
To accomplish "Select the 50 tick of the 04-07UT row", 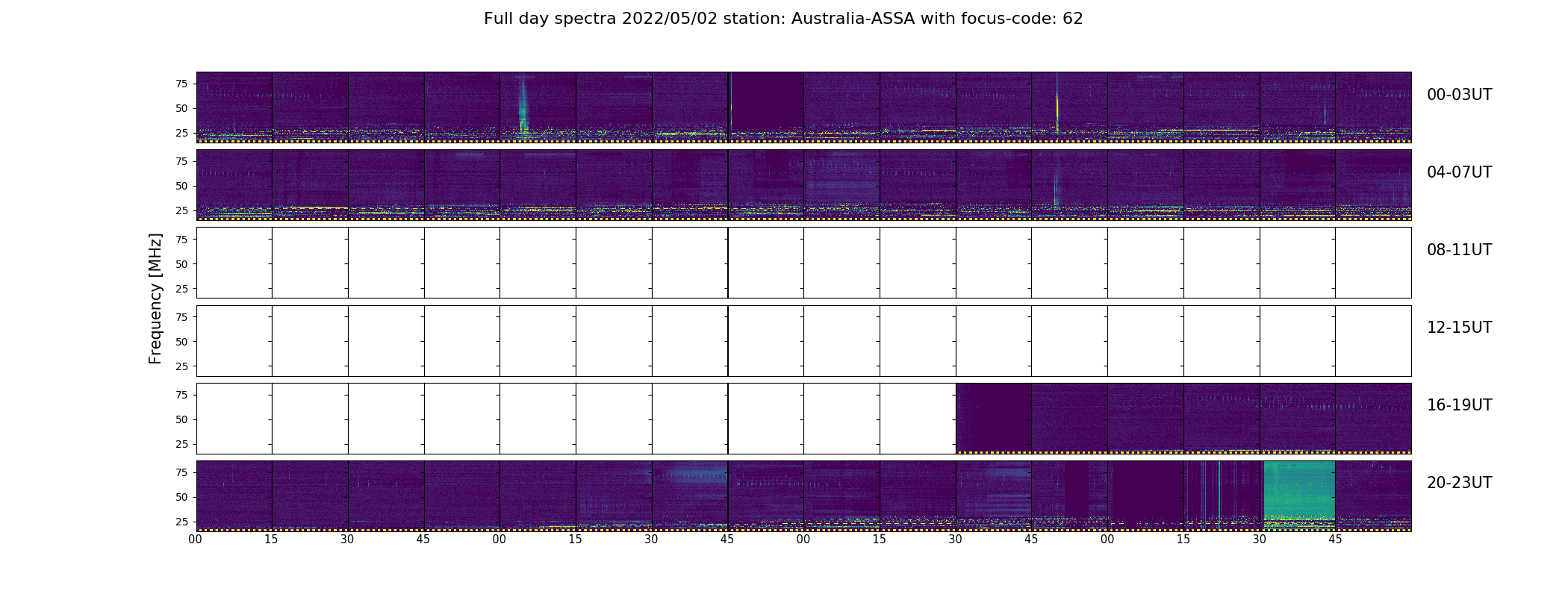I will coord(181,186).
